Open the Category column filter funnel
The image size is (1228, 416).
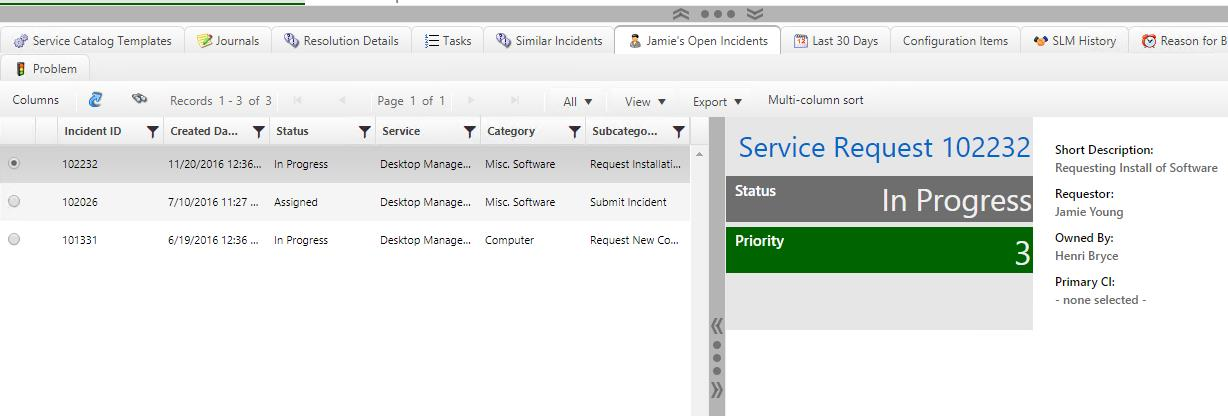click(x=574, y=132)
